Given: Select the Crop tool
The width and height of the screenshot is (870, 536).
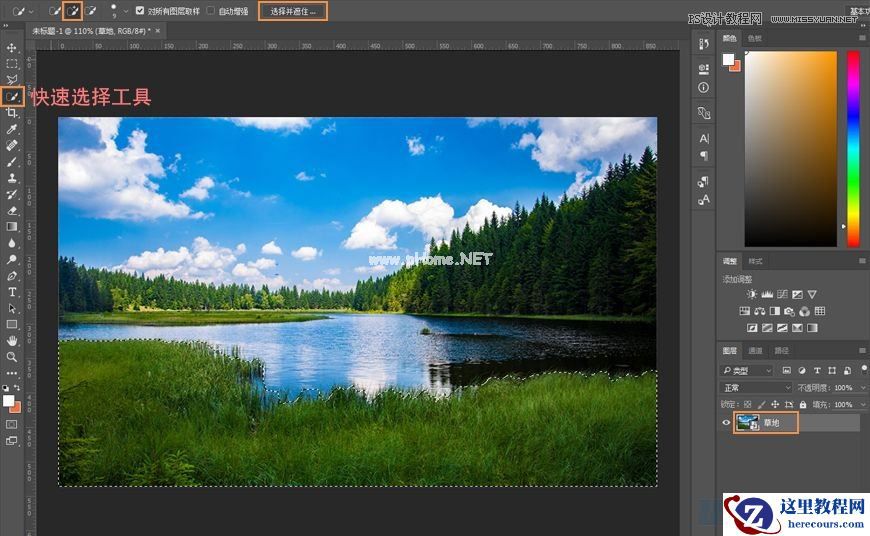Looking at the screenshot, I should click(x=12, y=113).
